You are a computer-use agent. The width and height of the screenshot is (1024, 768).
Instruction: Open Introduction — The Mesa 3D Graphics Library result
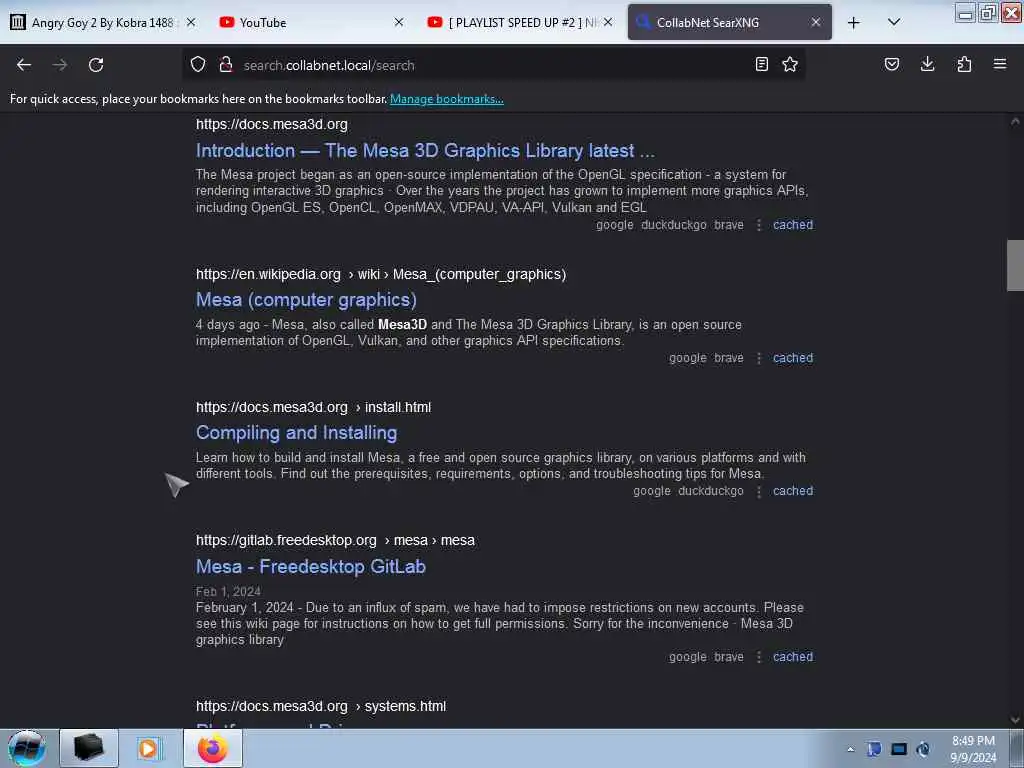(425, 150)
